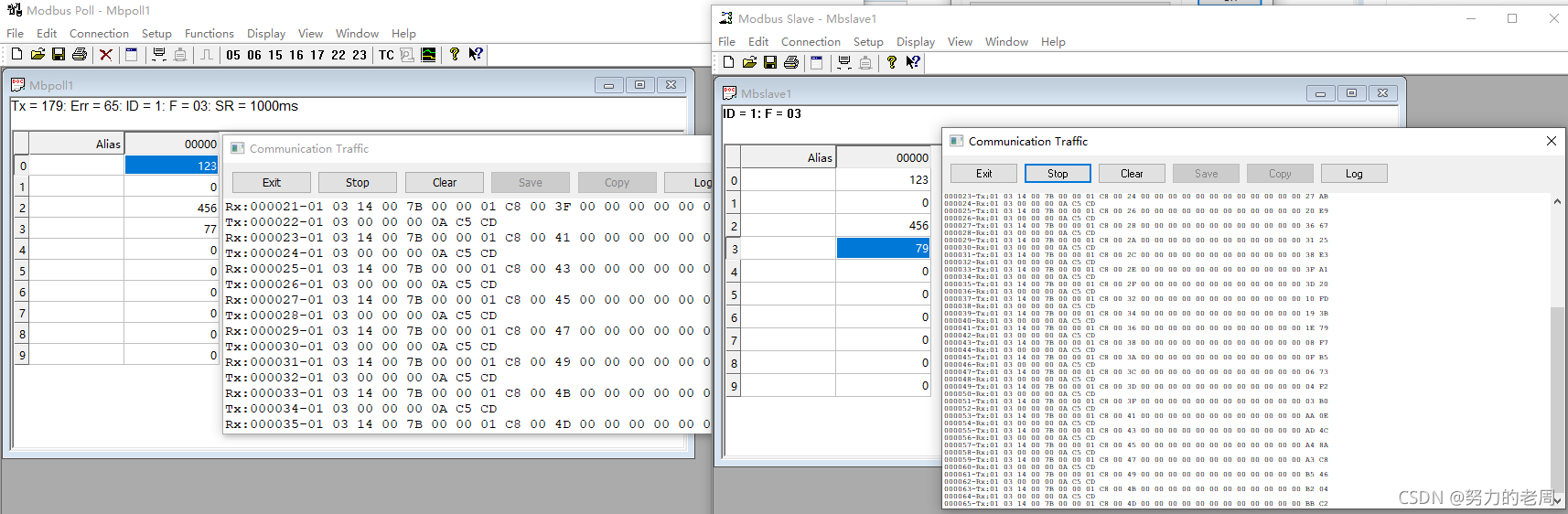Click Print icon in Modbus Slave toolbar

pos(791,62)
